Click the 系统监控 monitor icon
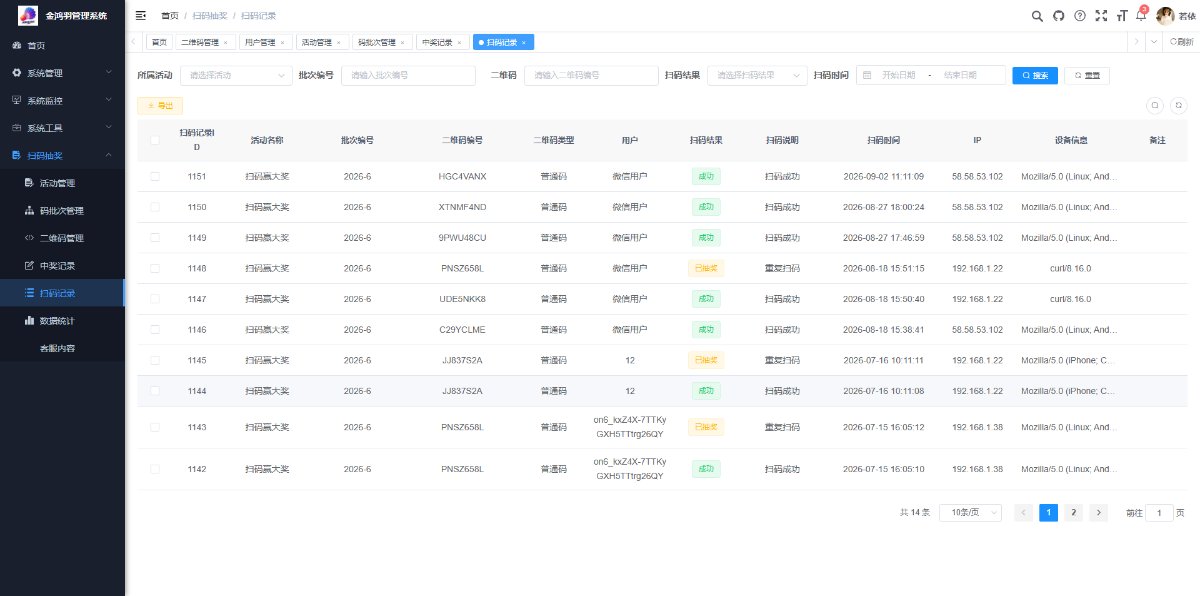1200x596 pixels. pyautogui.click(x=16, y=101)
